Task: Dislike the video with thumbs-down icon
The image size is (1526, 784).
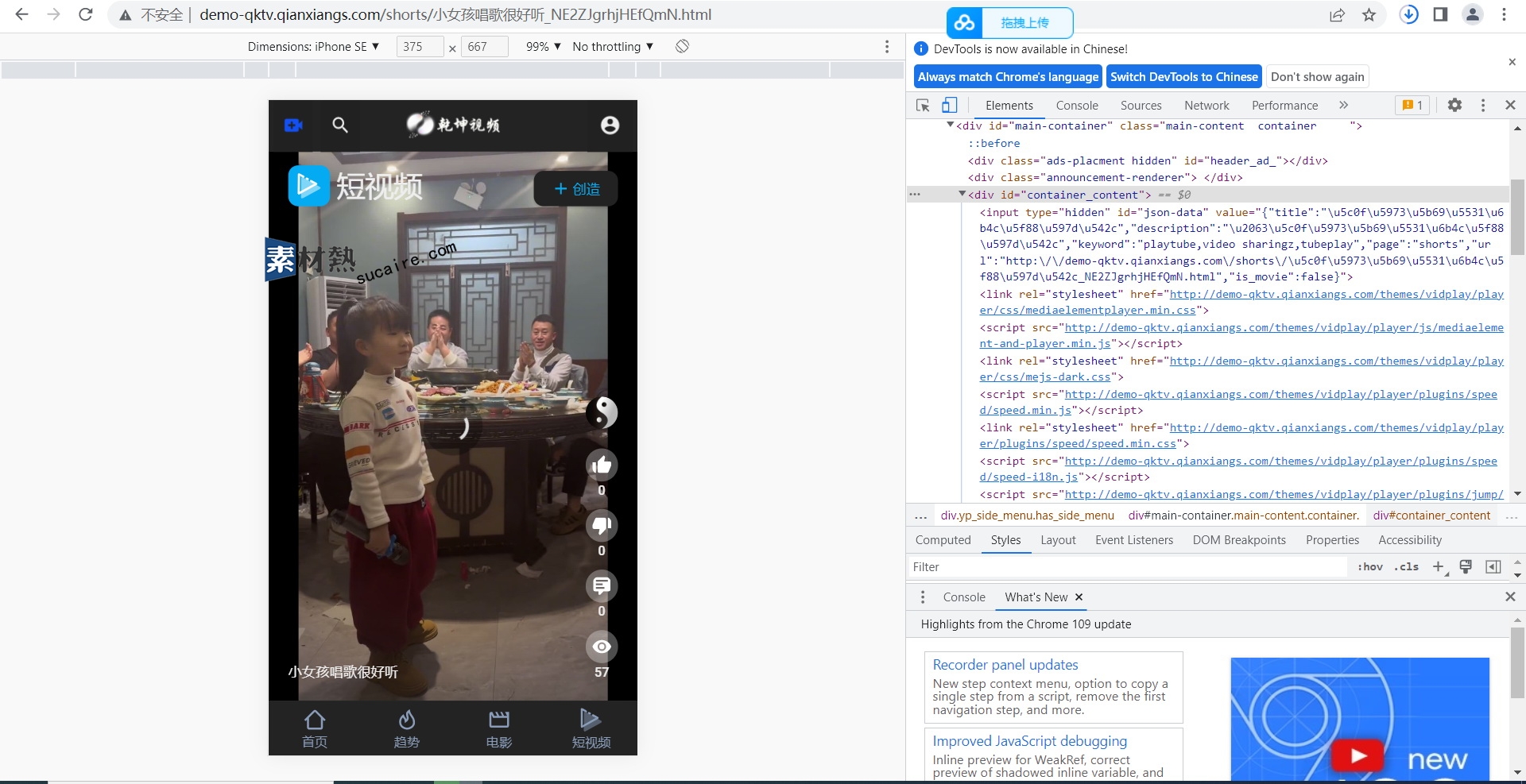Action: click(602, 525)
